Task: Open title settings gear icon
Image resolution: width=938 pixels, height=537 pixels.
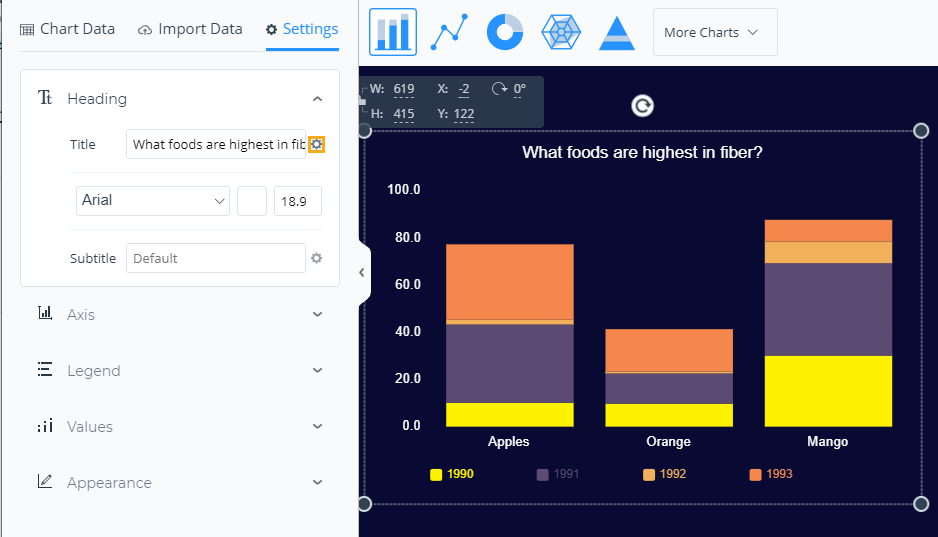Action: tap(317, 145)
